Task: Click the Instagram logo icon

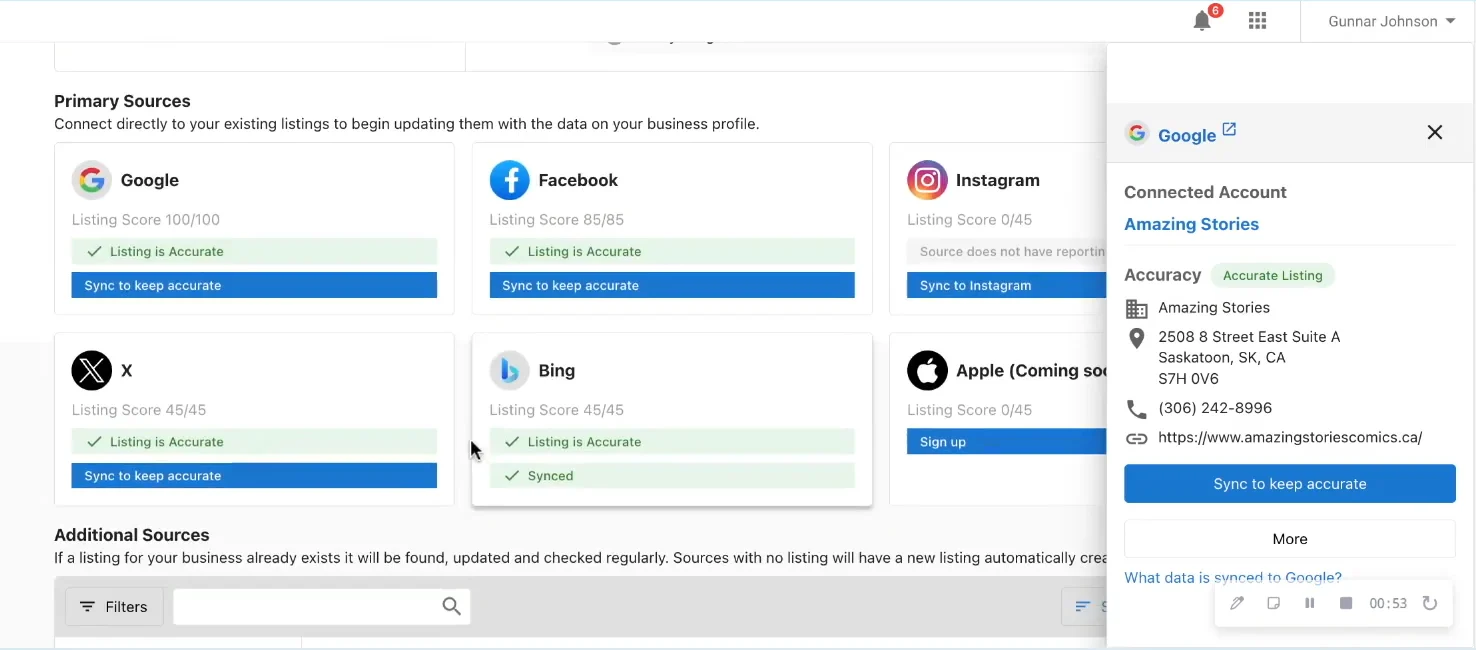Action: point(927,180)
